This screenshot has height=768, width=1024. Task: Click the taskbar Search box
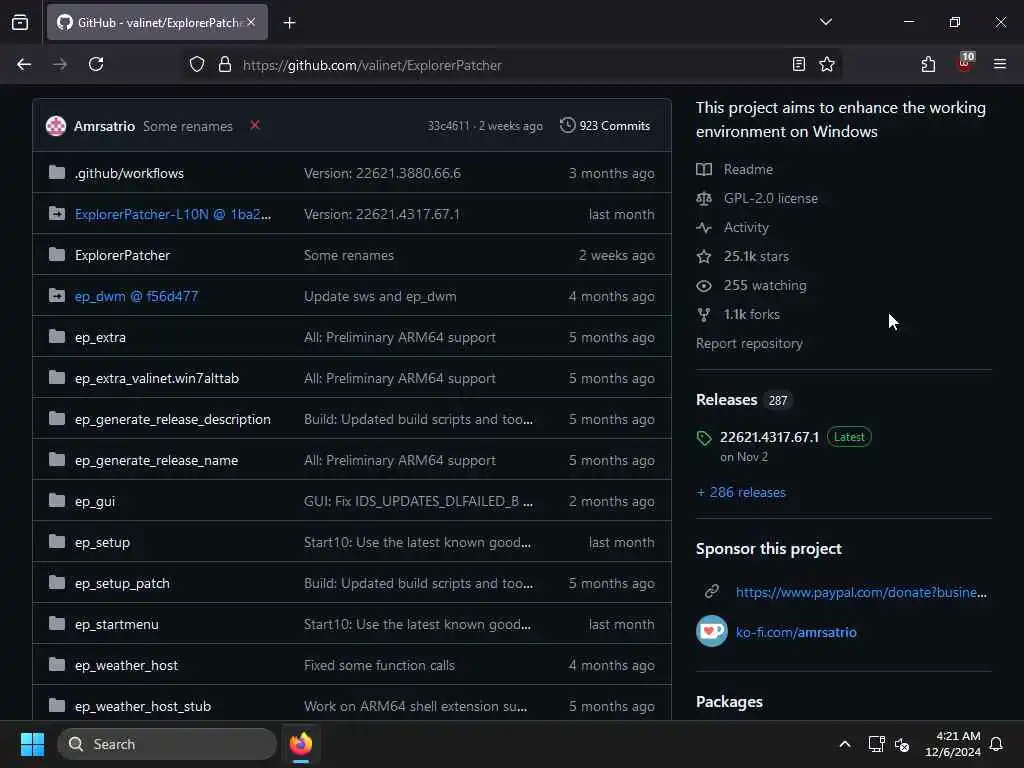[167, 744]
